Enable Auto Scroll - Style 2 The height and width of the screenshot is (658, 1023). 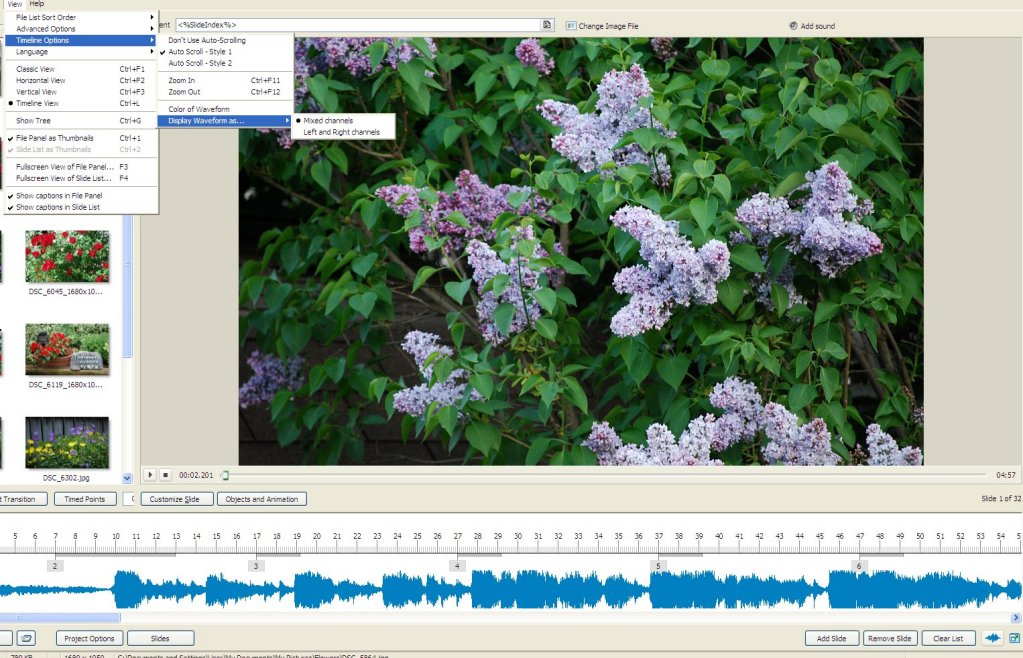pyautogui.click(x=199, y=62)
